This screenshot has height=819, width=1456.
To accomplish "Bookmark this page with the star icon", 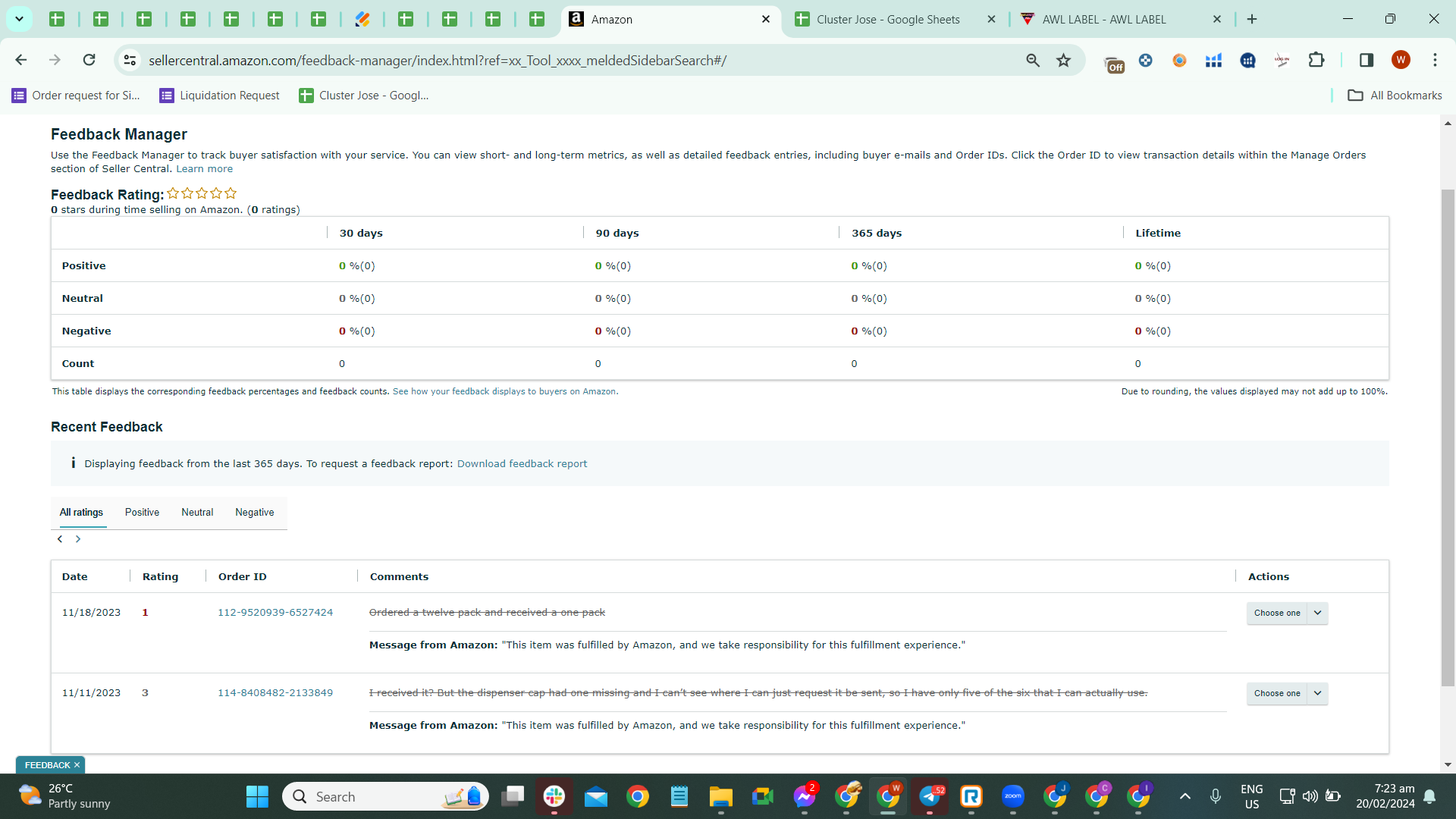I will tap(1063, 60).
